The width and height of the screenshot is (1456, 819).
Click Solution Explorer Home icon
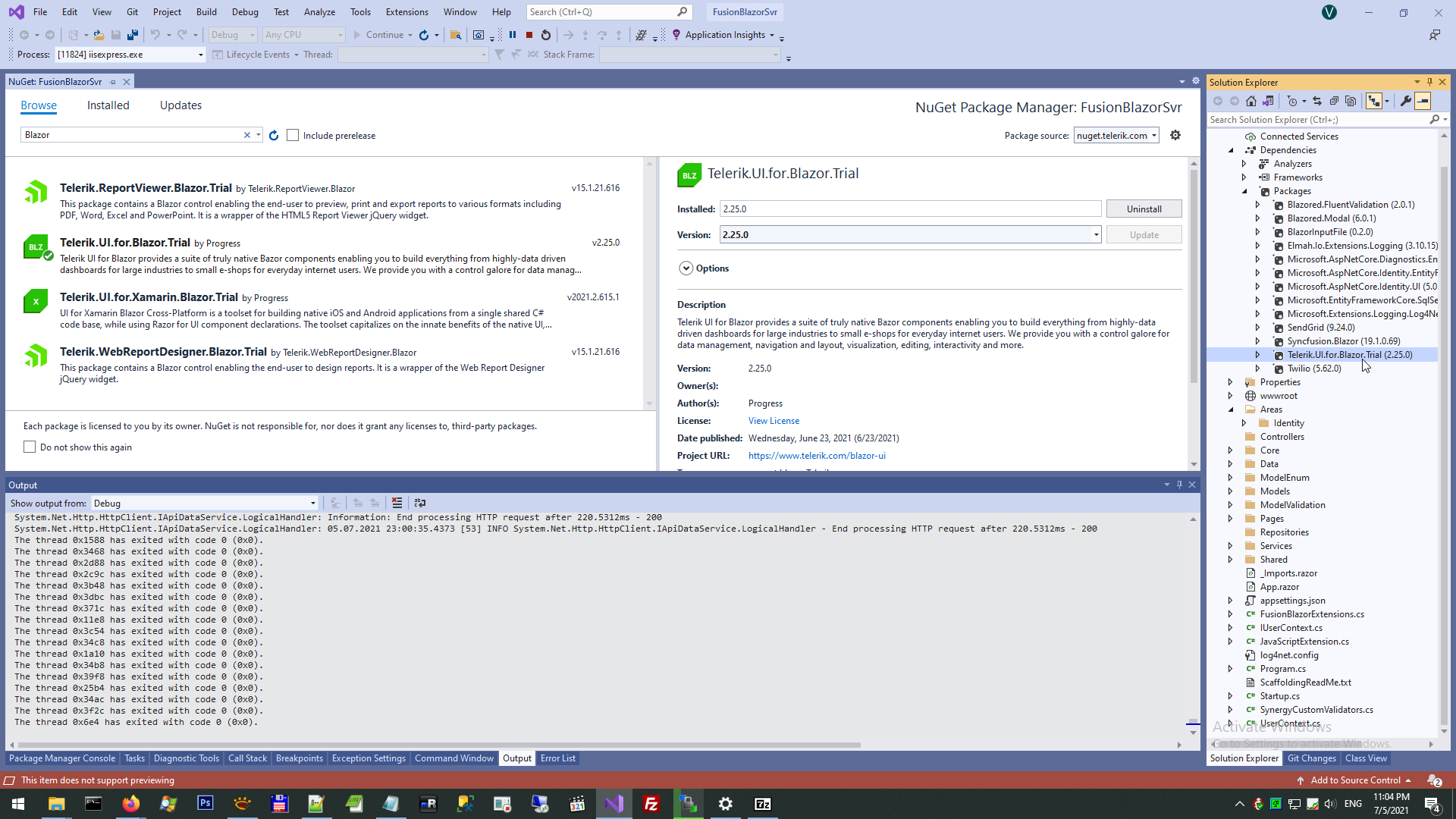(1251, 101)
